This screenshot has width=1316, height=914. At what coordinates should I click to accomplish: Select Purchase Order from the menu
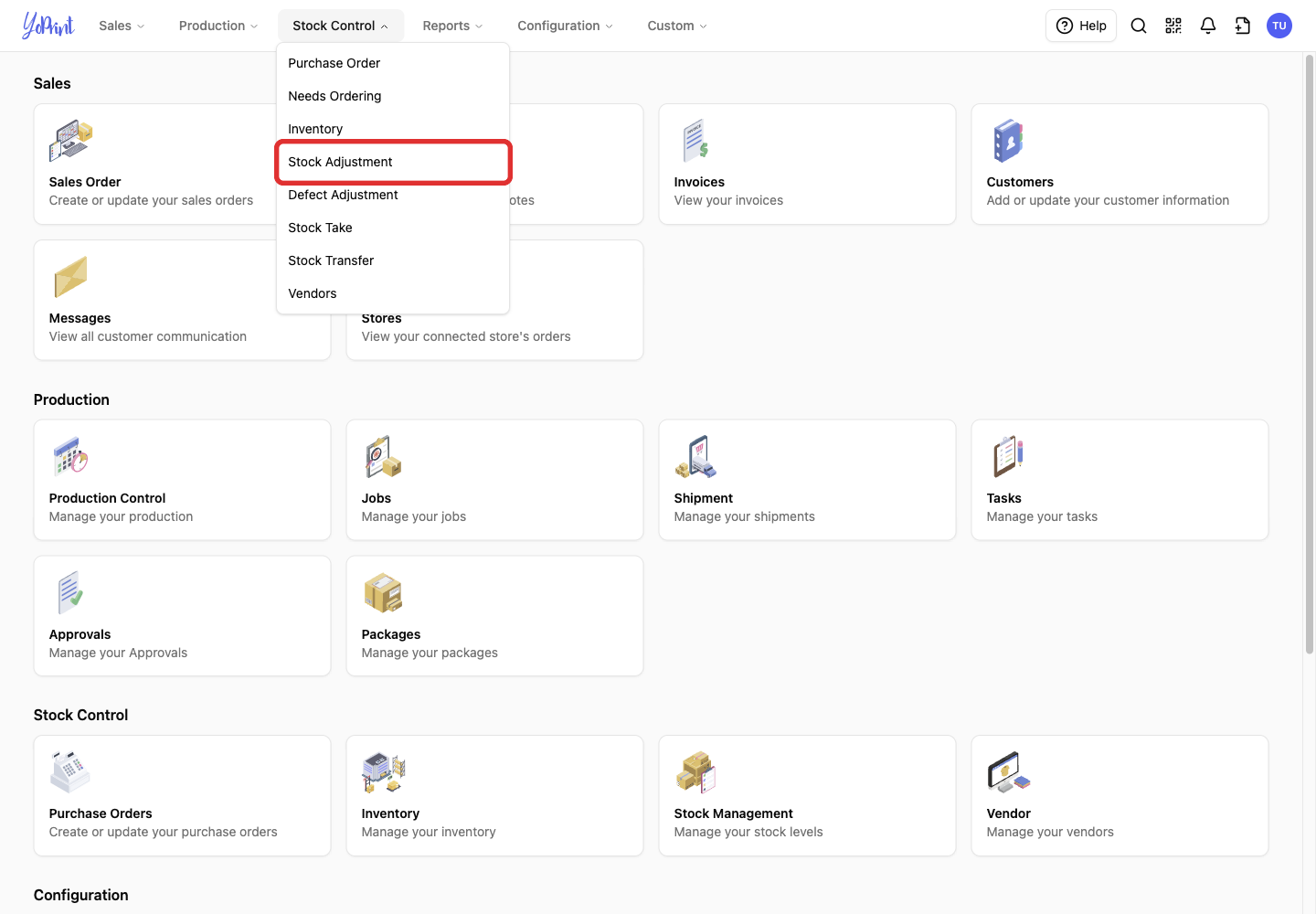point(393,63)
